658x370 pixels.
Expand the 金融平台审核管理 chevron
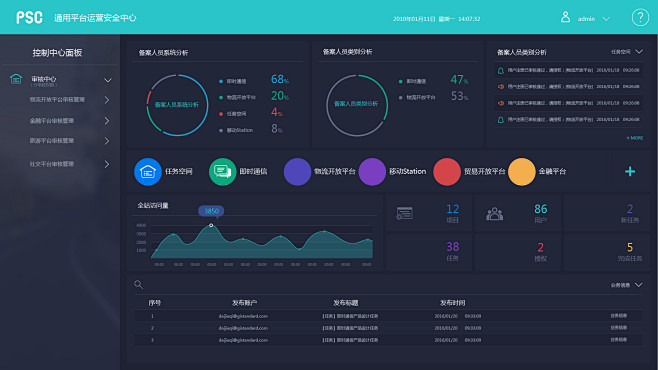107,121
